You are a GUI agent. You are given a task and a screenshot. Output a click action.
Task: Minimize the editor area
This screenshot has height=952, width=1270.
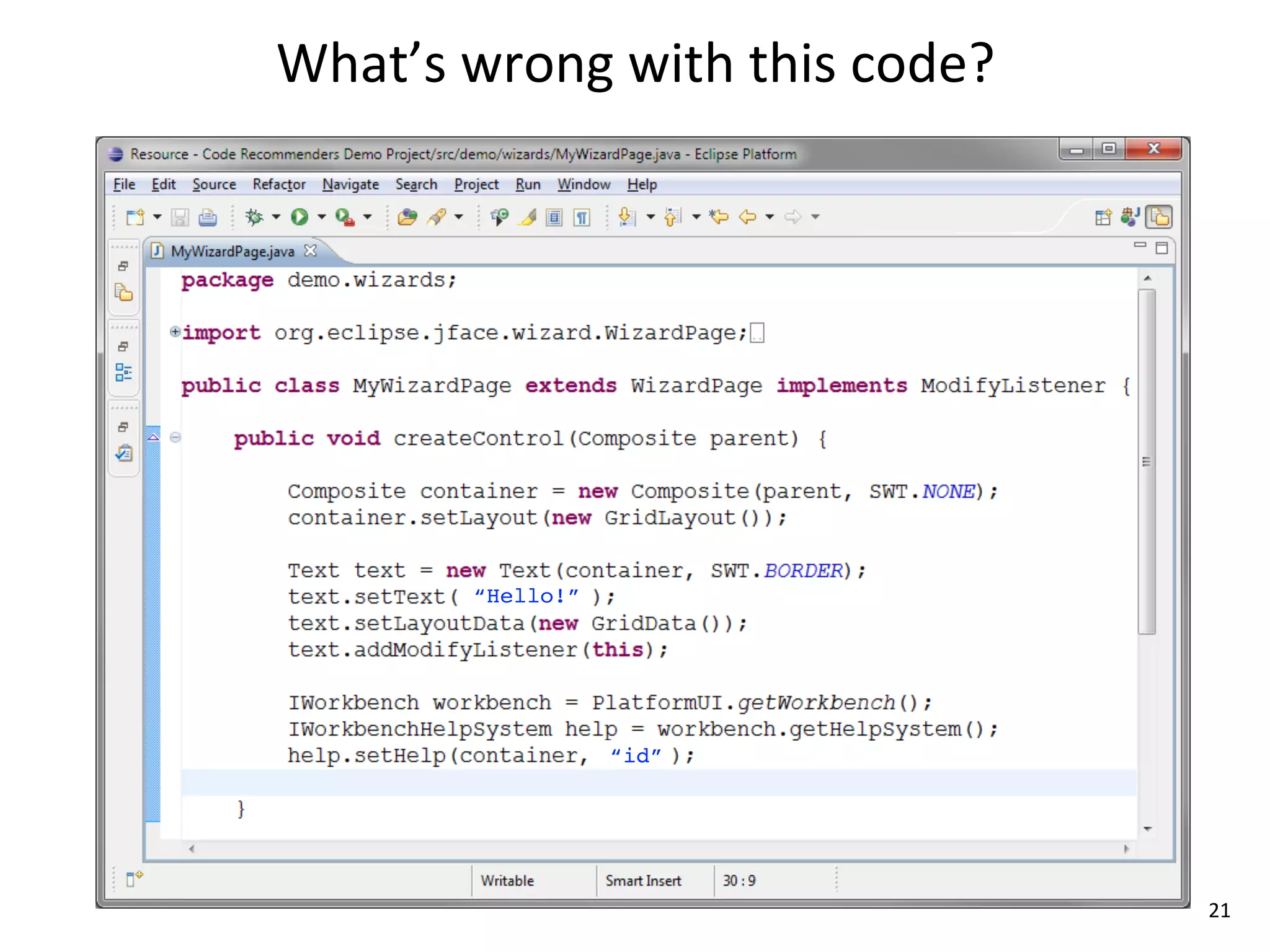pyautogui.click(x=1140, y=245)
